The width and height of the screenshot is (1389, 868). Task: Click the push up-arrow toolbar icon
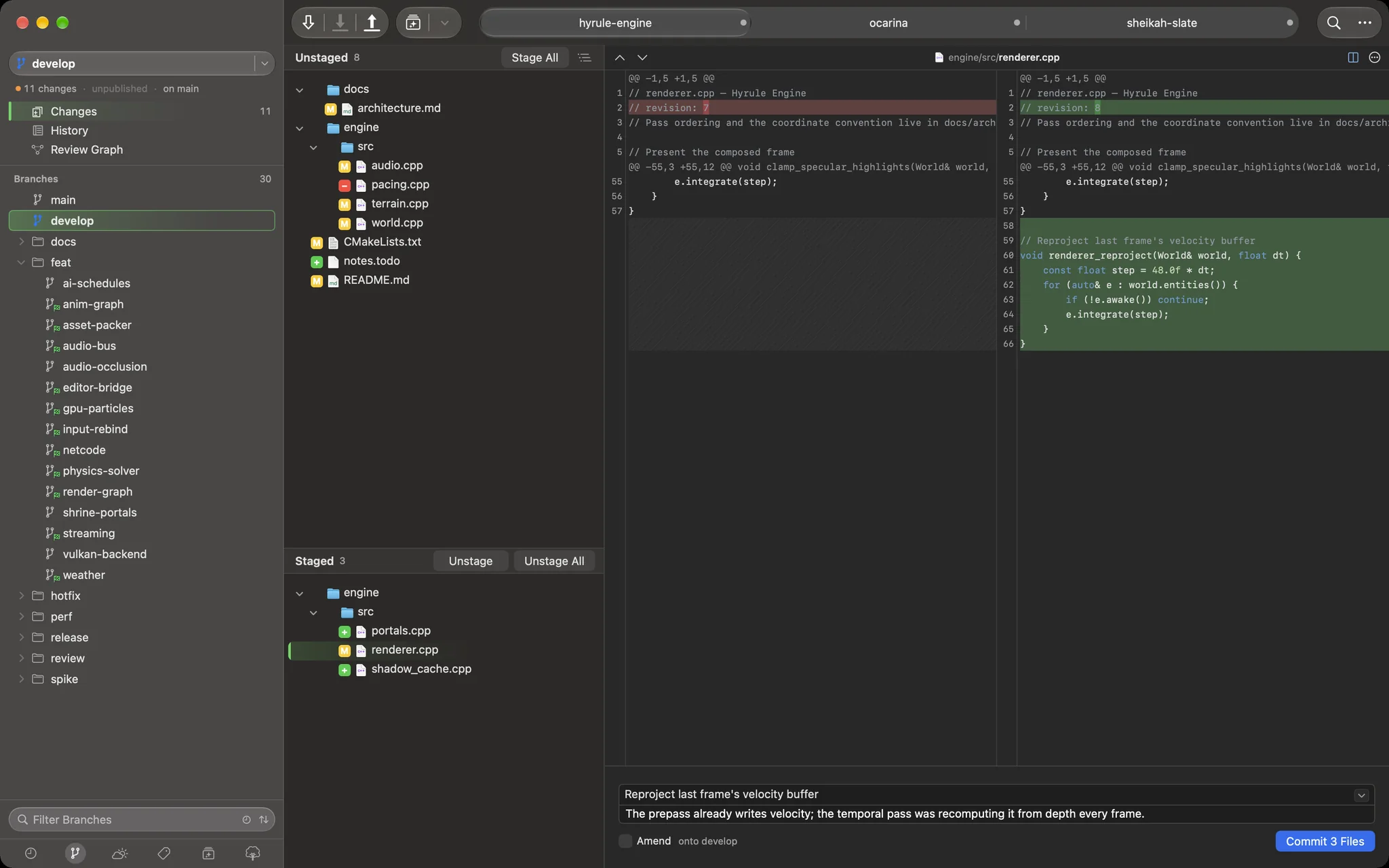click(372, 22)
